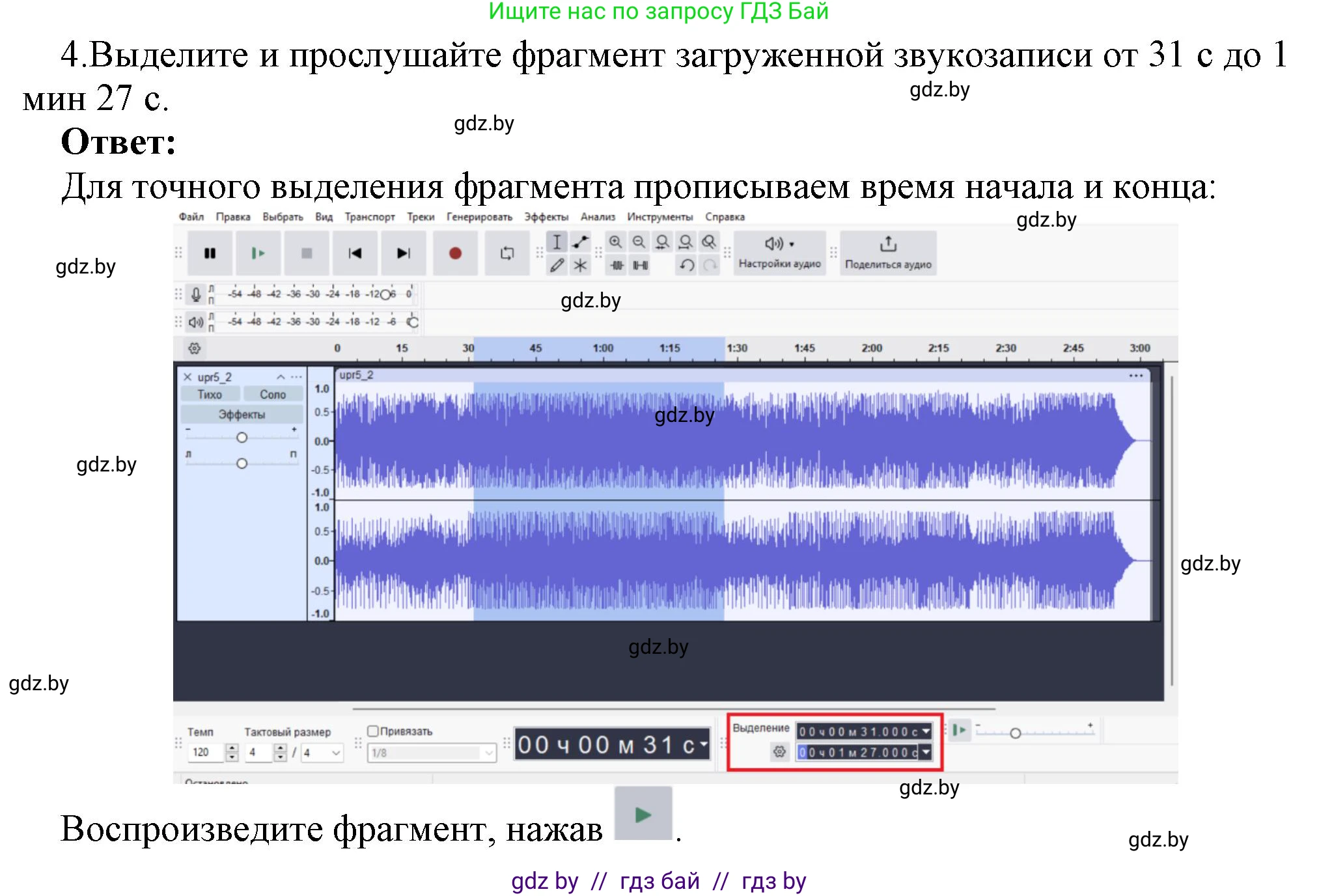The image size is (1319, 896).
Task: Zoom out of the timeline
Action: point(638,242)
